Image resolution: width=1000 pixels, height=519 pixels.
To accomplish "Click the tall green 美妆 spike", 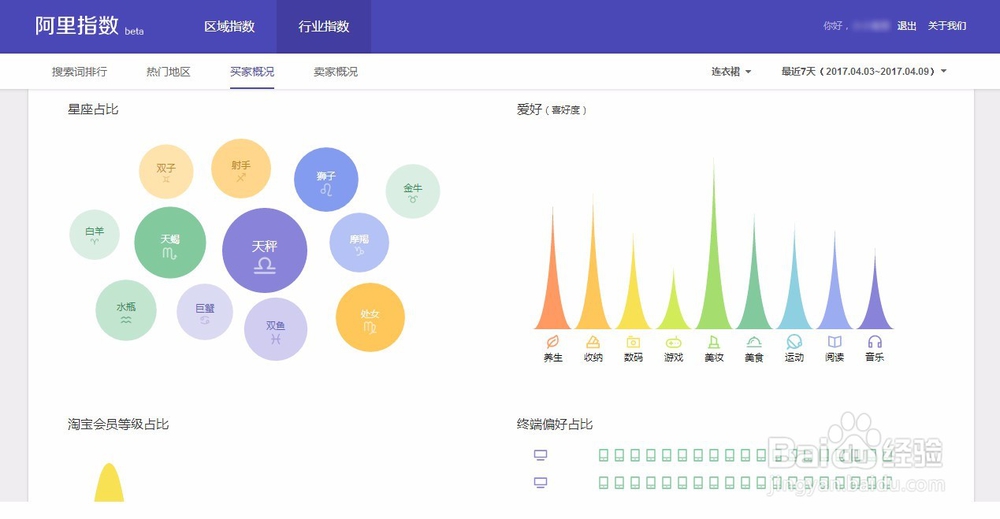I will click(x=714, y=274).
